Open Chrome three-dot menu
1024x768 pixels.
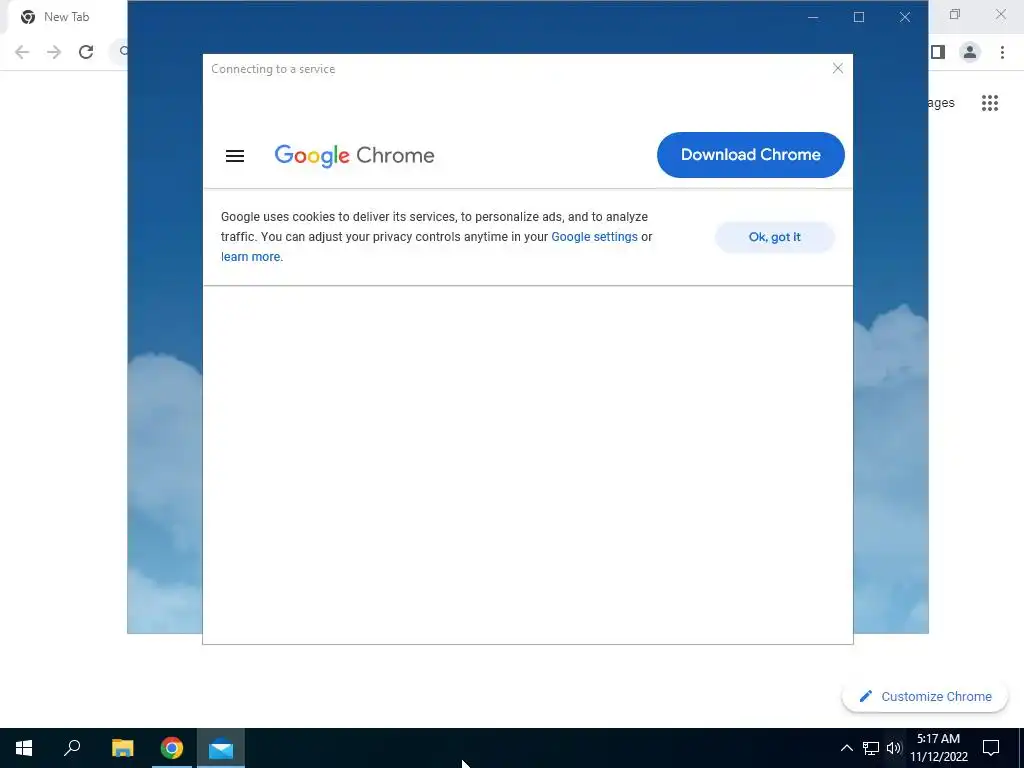pyautogui.click(x=1002, y=52)
